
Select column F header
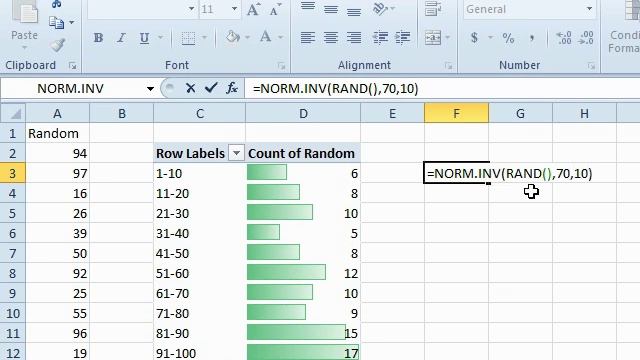click(x=456, y=113)
